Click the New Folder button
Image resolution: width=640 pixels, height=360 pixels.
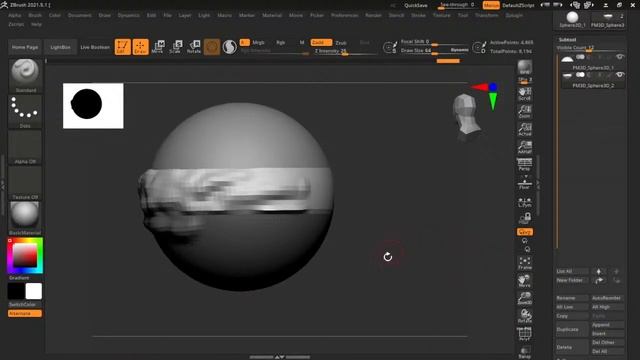click(572, 280)
